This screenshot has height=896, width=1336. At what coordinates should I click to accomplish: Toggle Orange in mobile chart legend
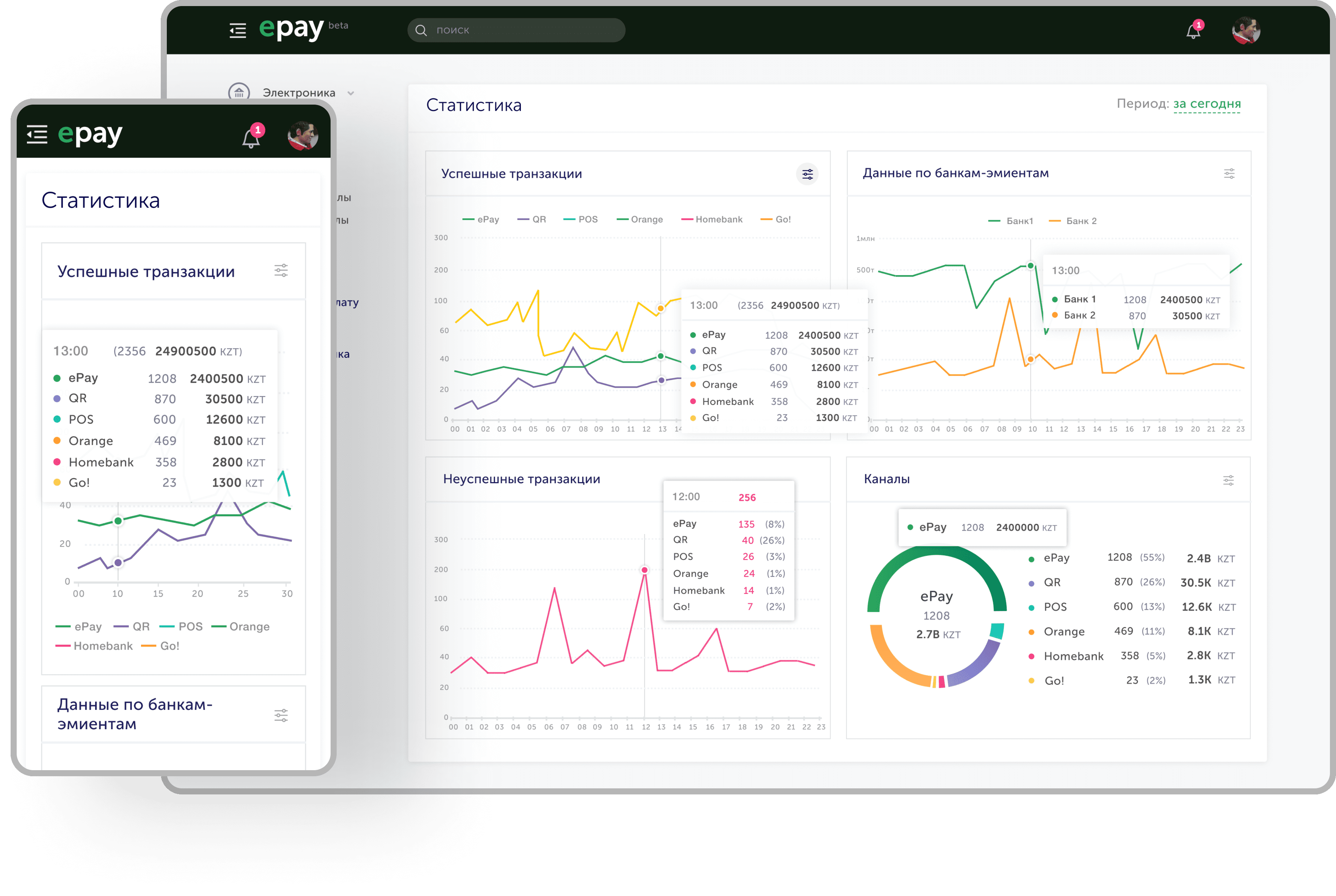coord(241,627)
